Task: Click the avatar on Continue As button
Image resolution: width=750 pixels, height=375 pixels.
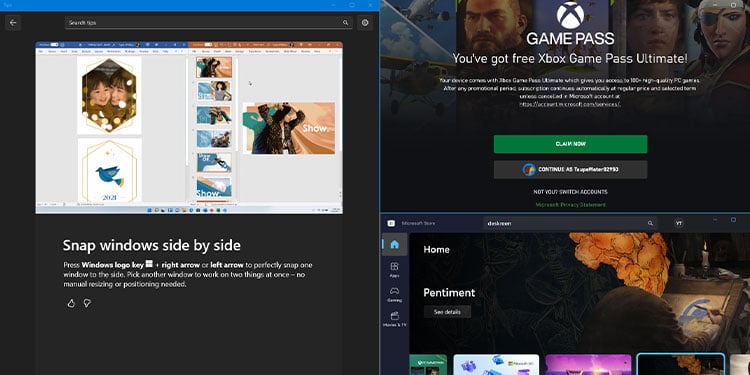Action: coord(529,169)
